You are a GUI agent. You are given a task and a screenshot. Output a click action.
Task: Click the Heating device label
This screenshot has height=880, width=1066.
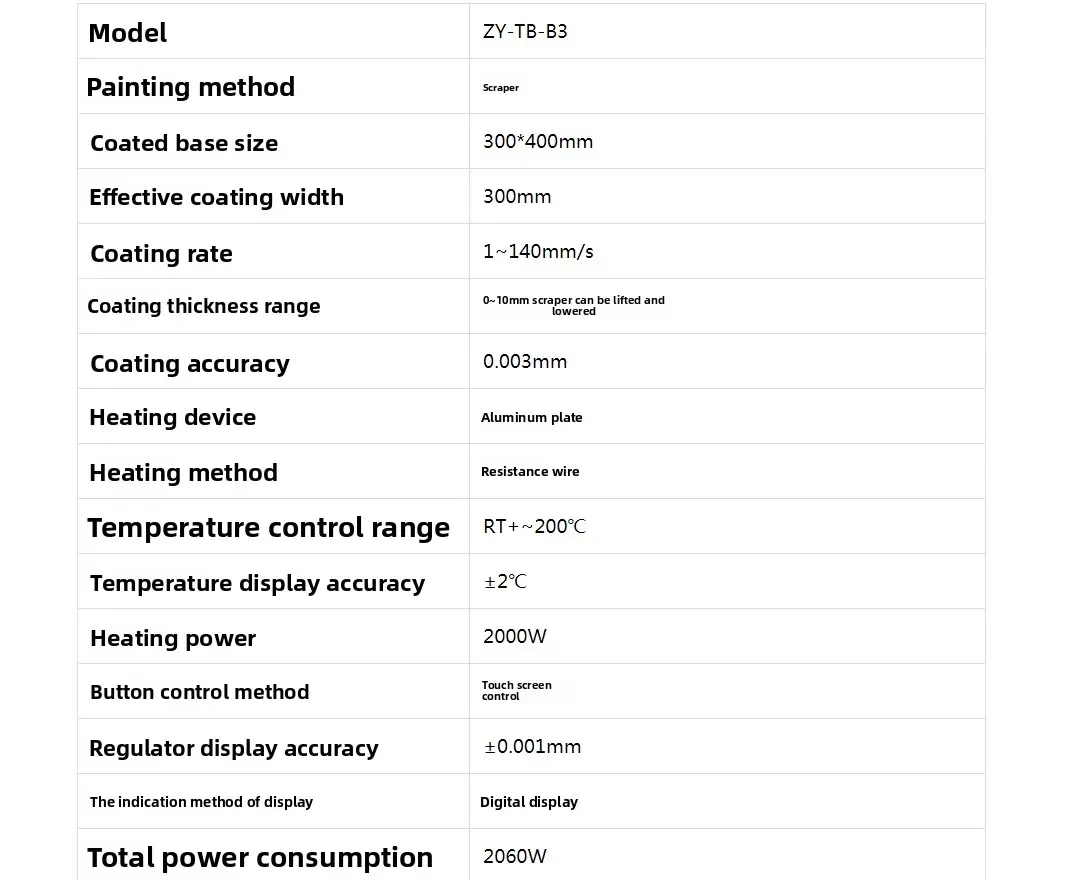pos(172,417)
